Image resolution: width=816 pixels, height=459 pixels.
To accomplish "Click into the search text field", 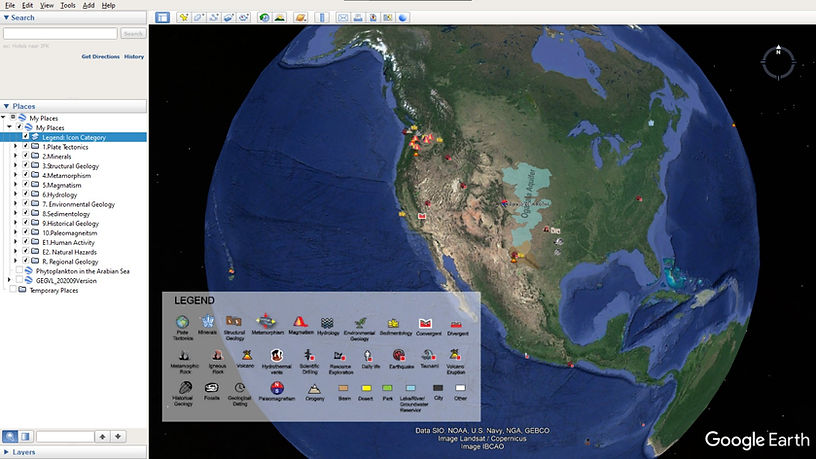I will click(60, 33).
